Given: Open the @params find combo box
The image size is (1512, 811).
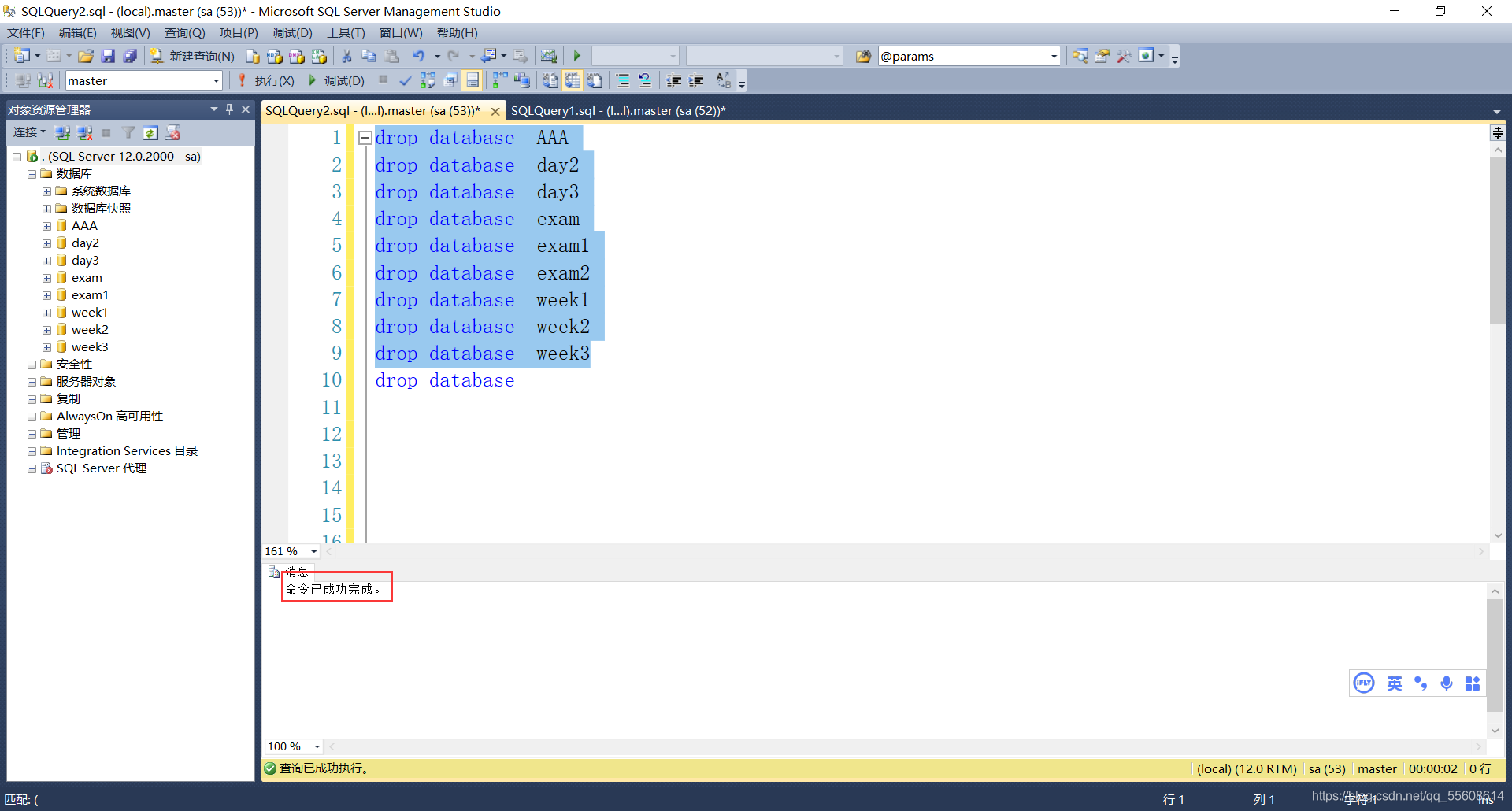Looking at the screenshot, I should [969, 56].
